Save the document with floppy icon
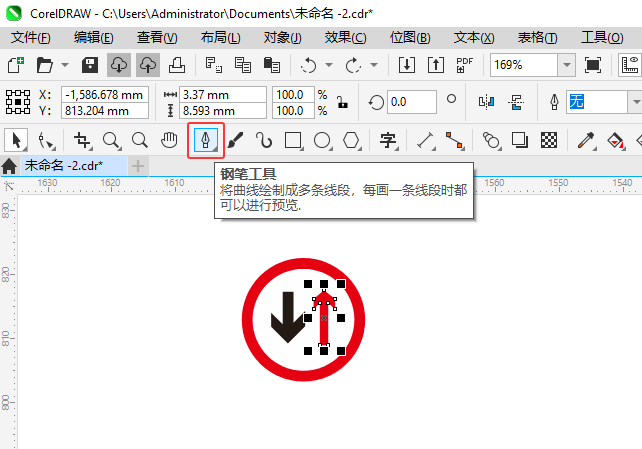This screenshot has height=449, width=642. [x=90, y=65]
